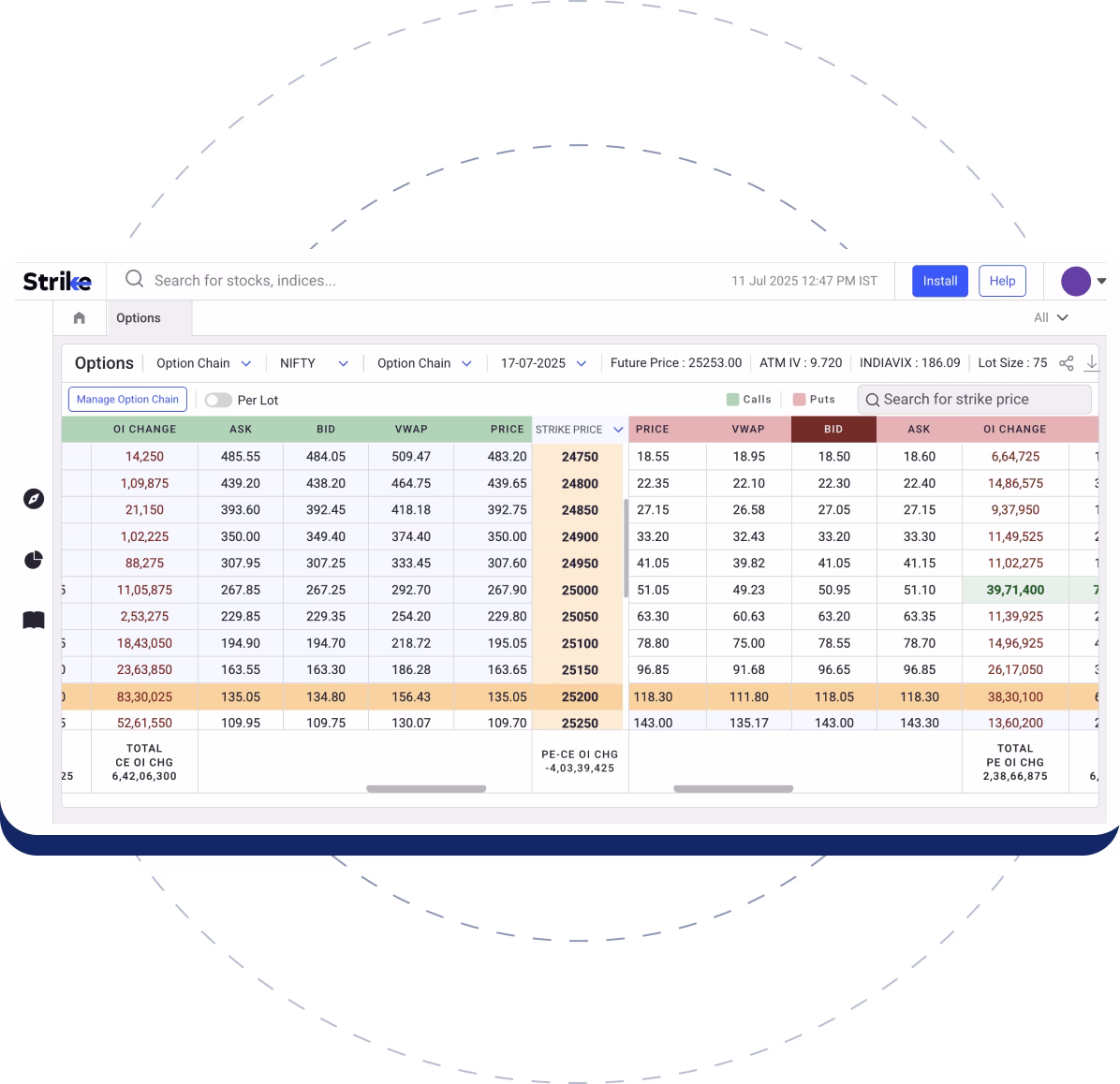Toggle the Per Lot switch
Viewport: 1120px width, 1084px height.
point(218,400)
